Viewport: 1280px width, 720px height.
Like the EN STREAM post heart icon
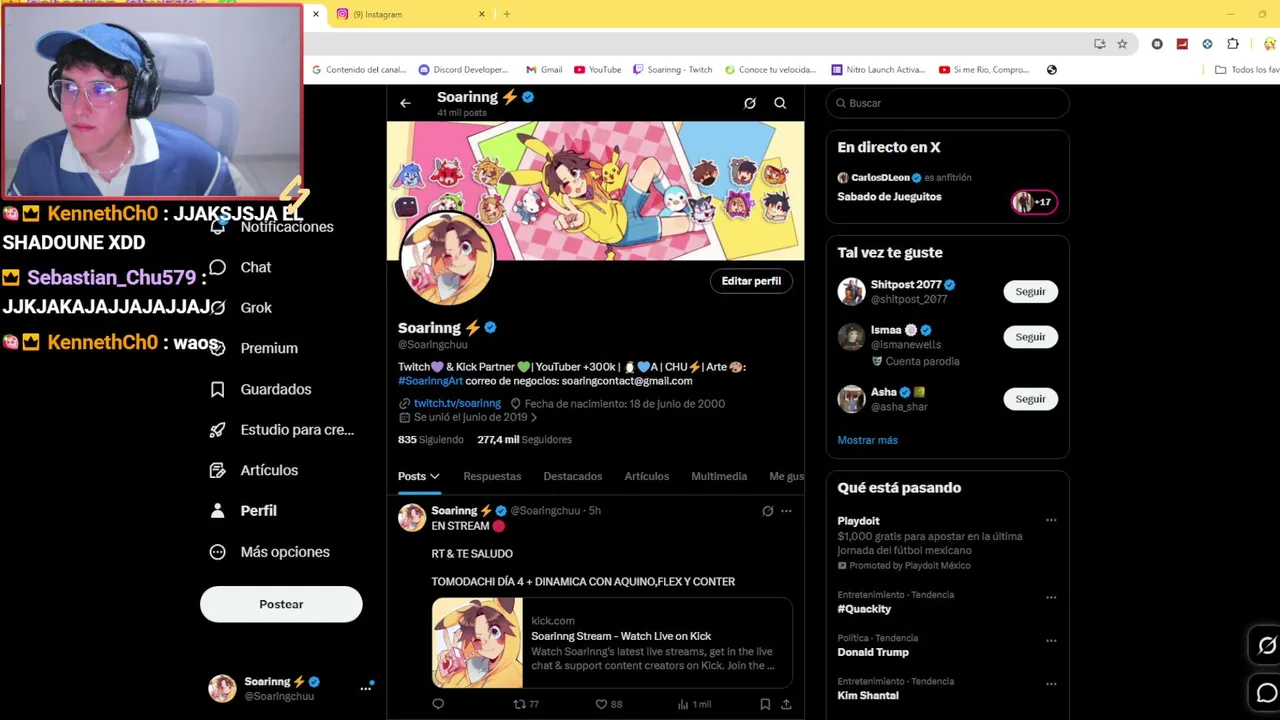tap(601, 704)
